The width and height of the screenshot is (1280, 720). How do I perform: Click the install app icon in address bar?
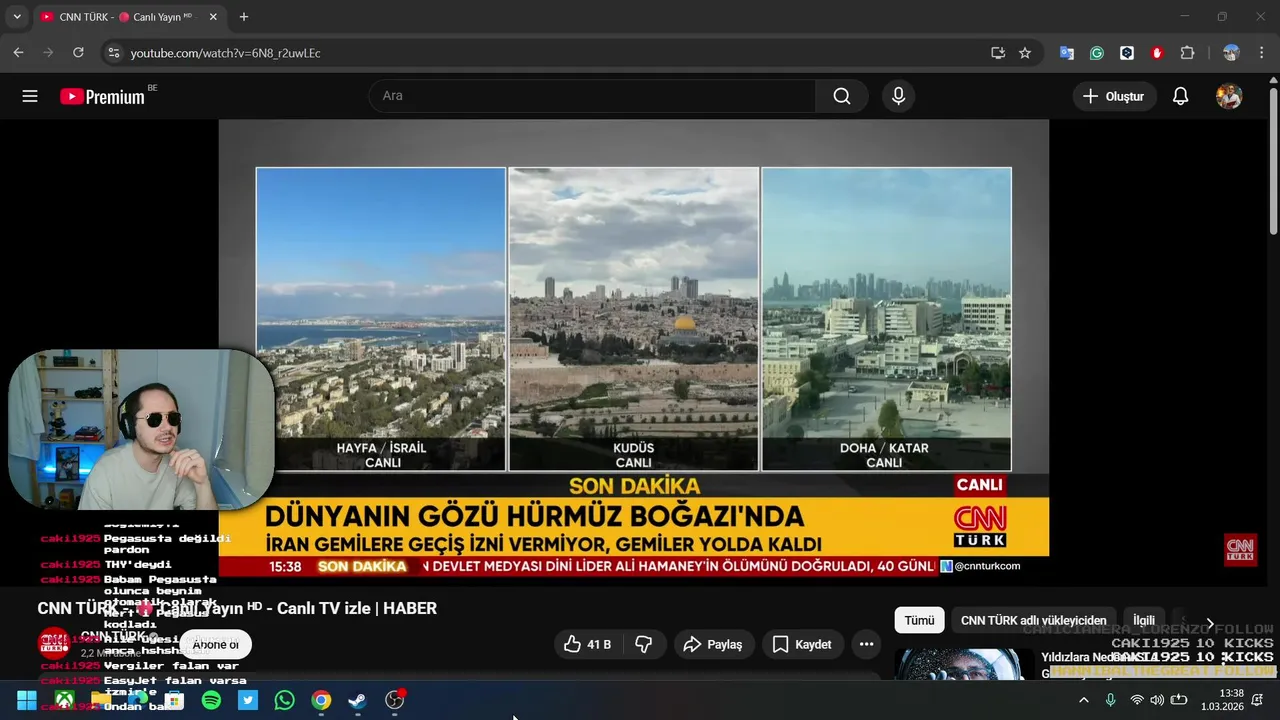998,53
